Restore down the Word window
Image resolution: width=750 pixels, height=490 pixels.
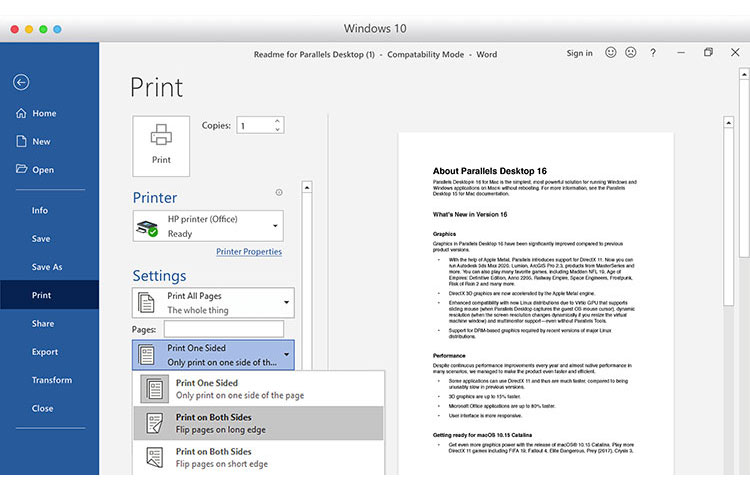[x=708, y=53]
